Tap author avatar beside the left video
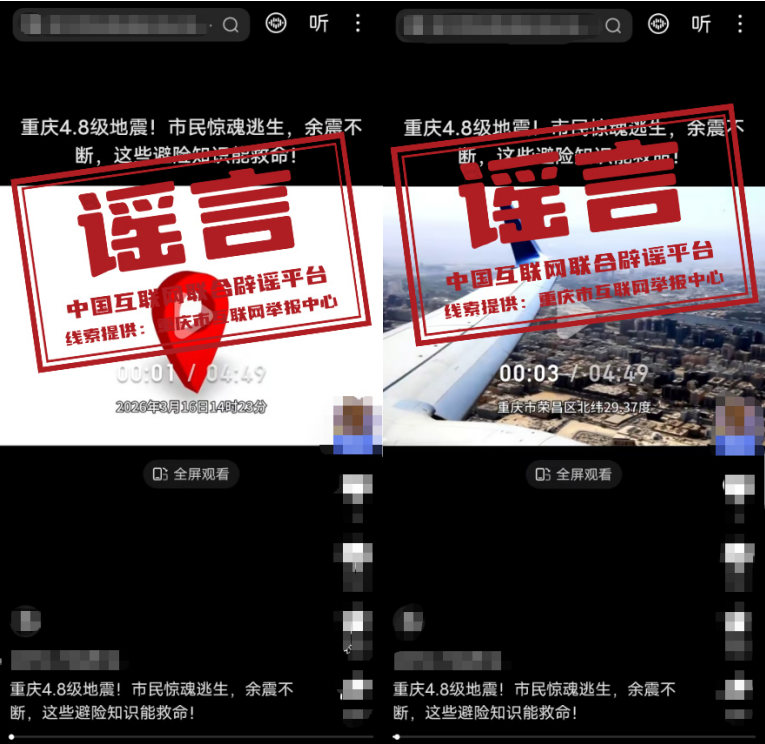The width and height of the screenshot is (765, 744). coord(352,424)
